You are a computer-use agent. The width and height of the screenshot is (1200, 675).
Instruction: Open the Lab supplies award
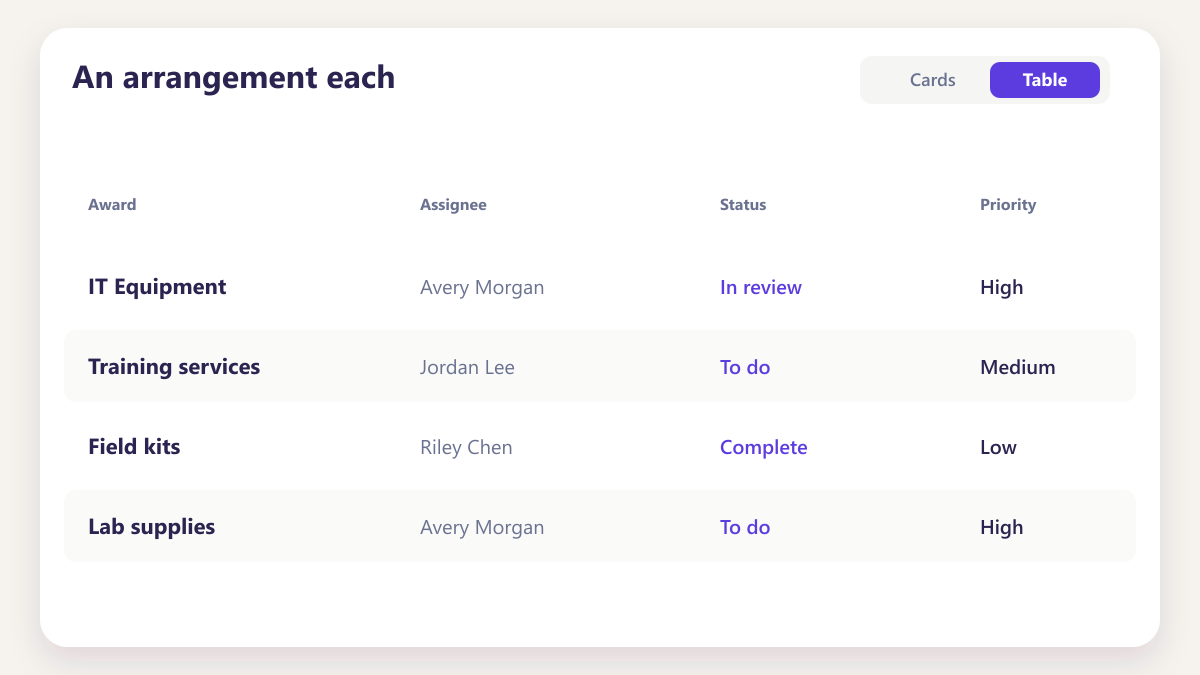coord(152,527)
